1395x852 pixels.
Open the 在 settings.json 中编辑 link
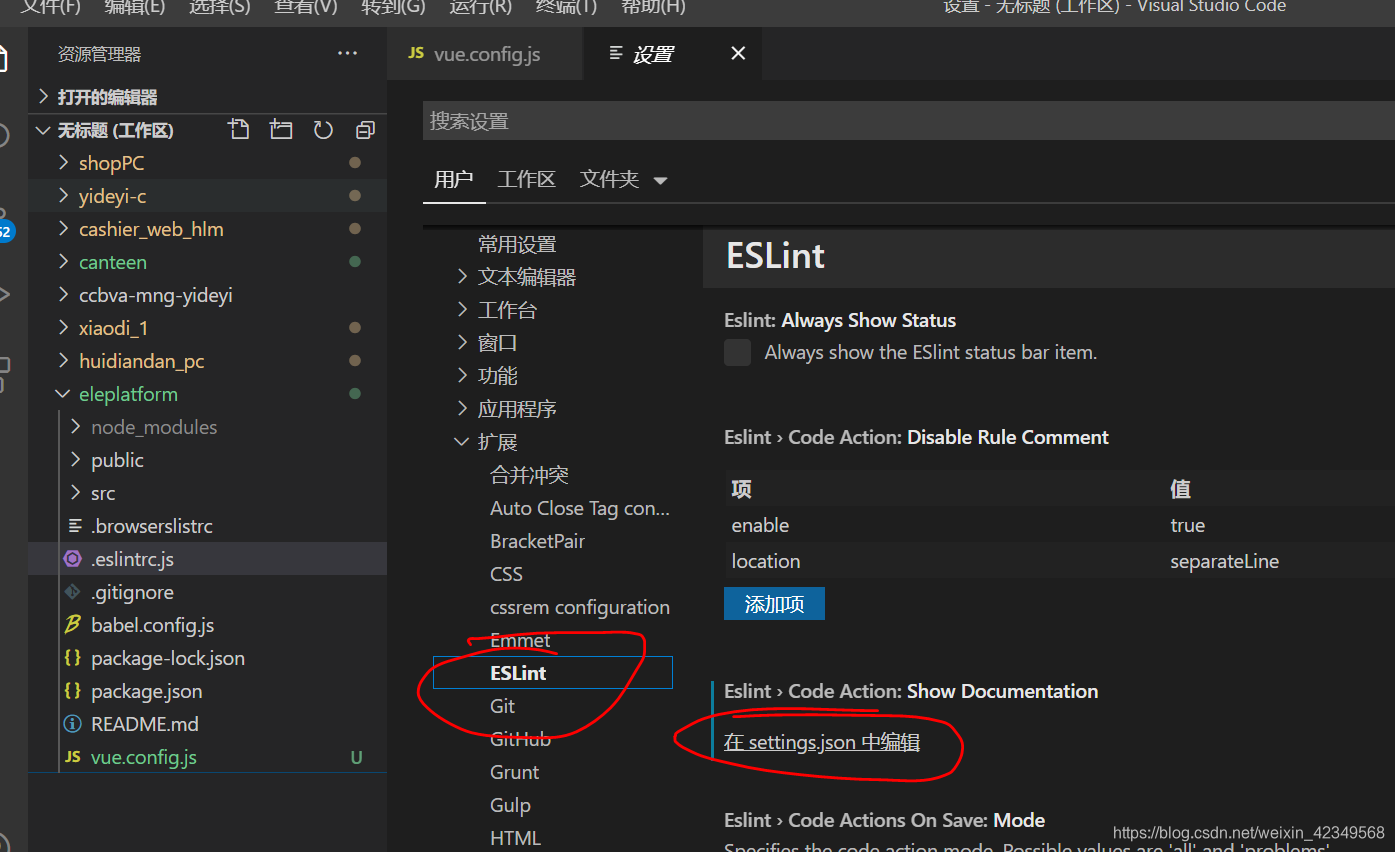(822, 742)
